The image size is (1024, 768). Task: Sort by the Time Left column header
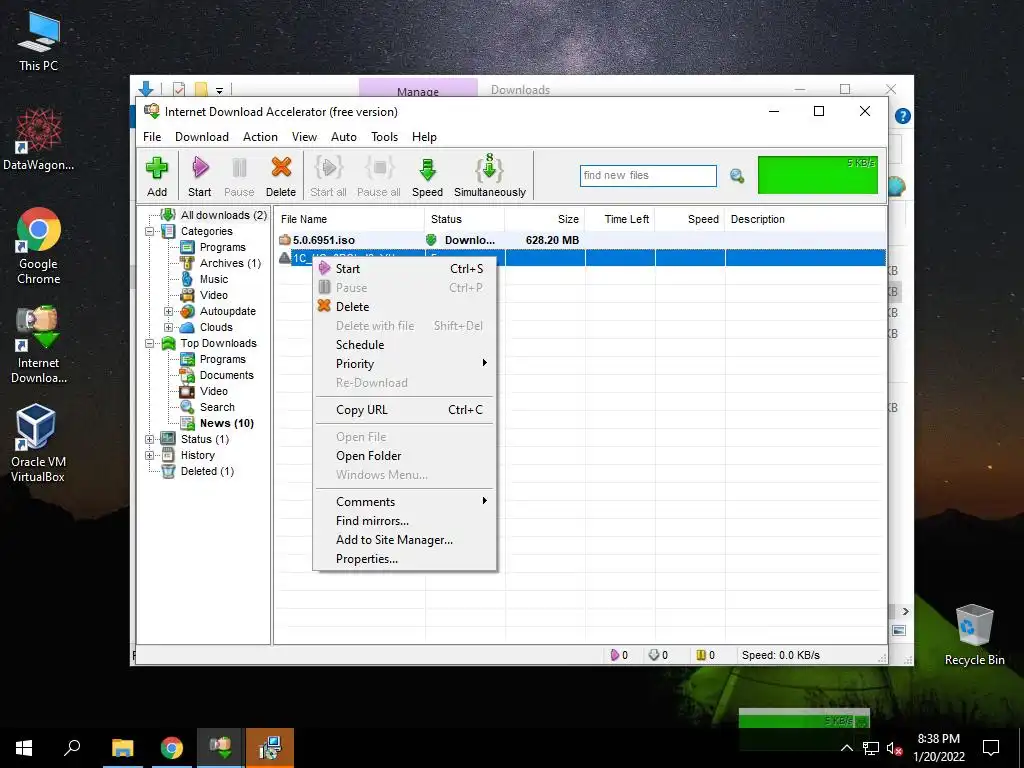coord(620,219)
